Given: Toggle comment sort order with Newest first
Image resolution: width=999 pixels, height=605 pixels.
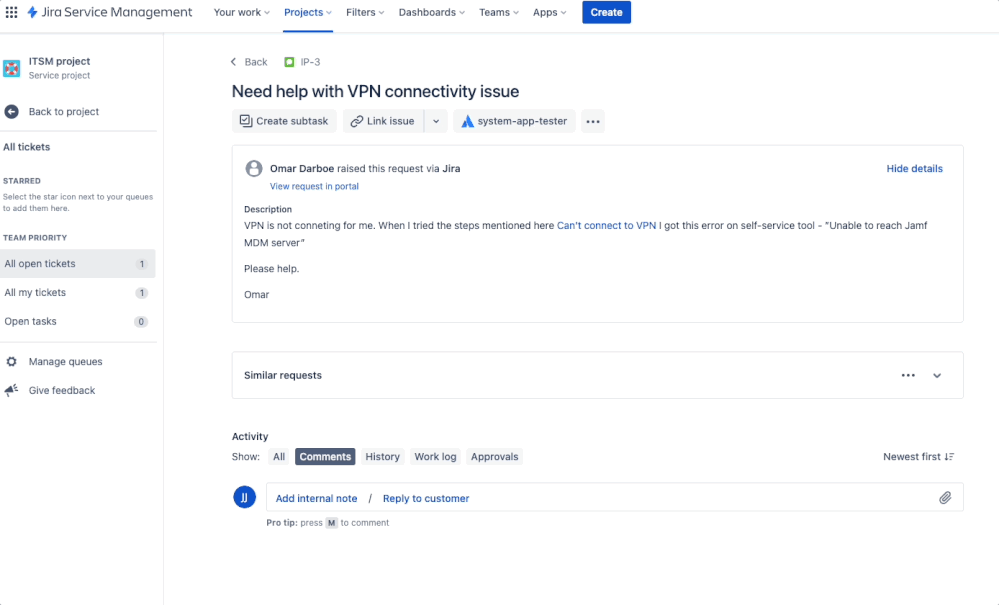Looking at the screenshot, I should pos(917,456).
